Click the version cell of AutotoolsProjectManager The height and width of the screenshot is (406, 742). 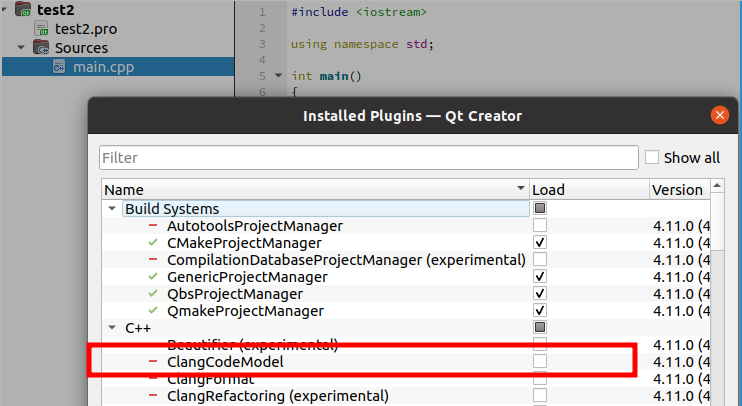[x=681, y=226]
